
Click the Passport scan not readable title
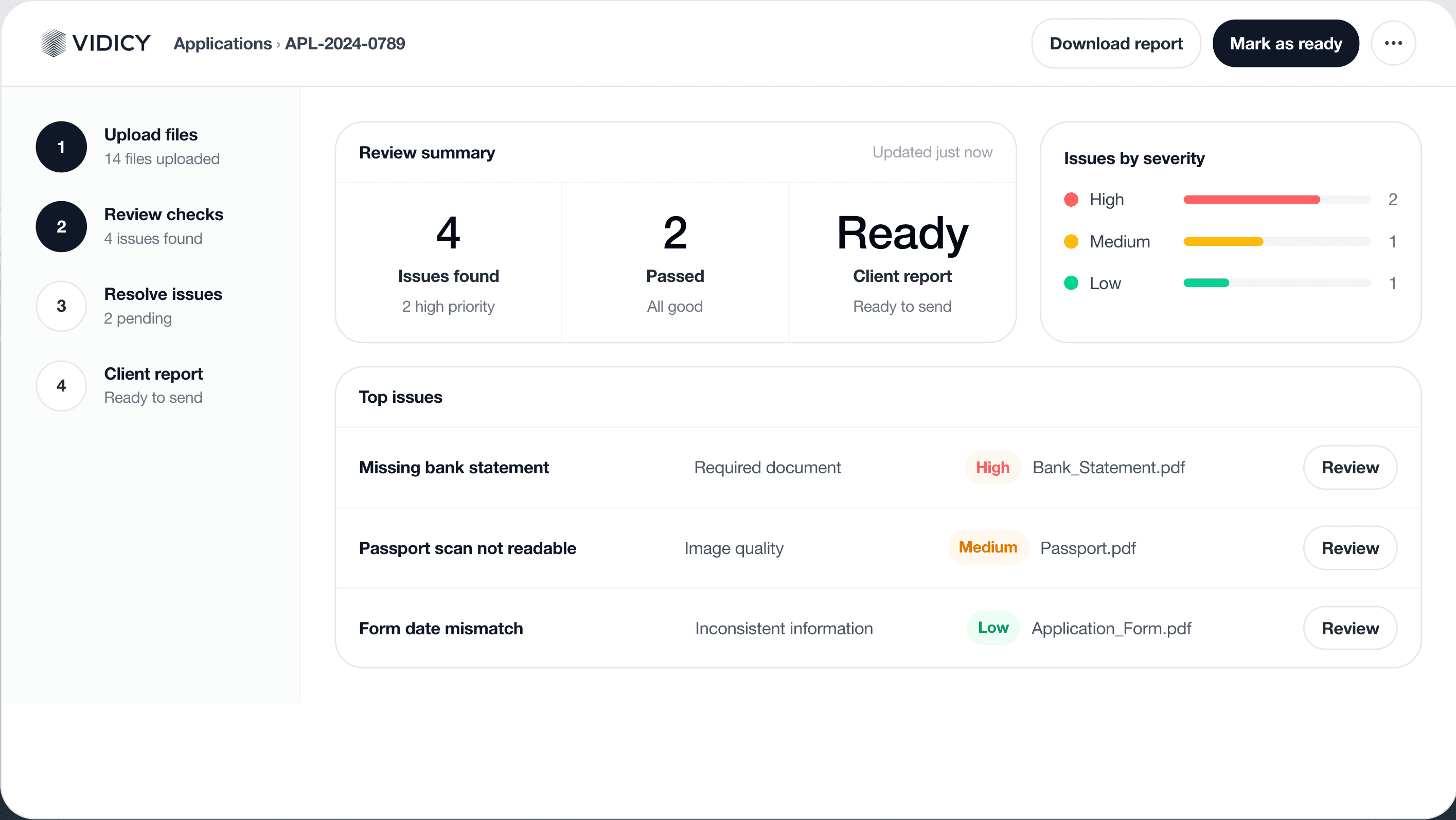tap(468, 548)
